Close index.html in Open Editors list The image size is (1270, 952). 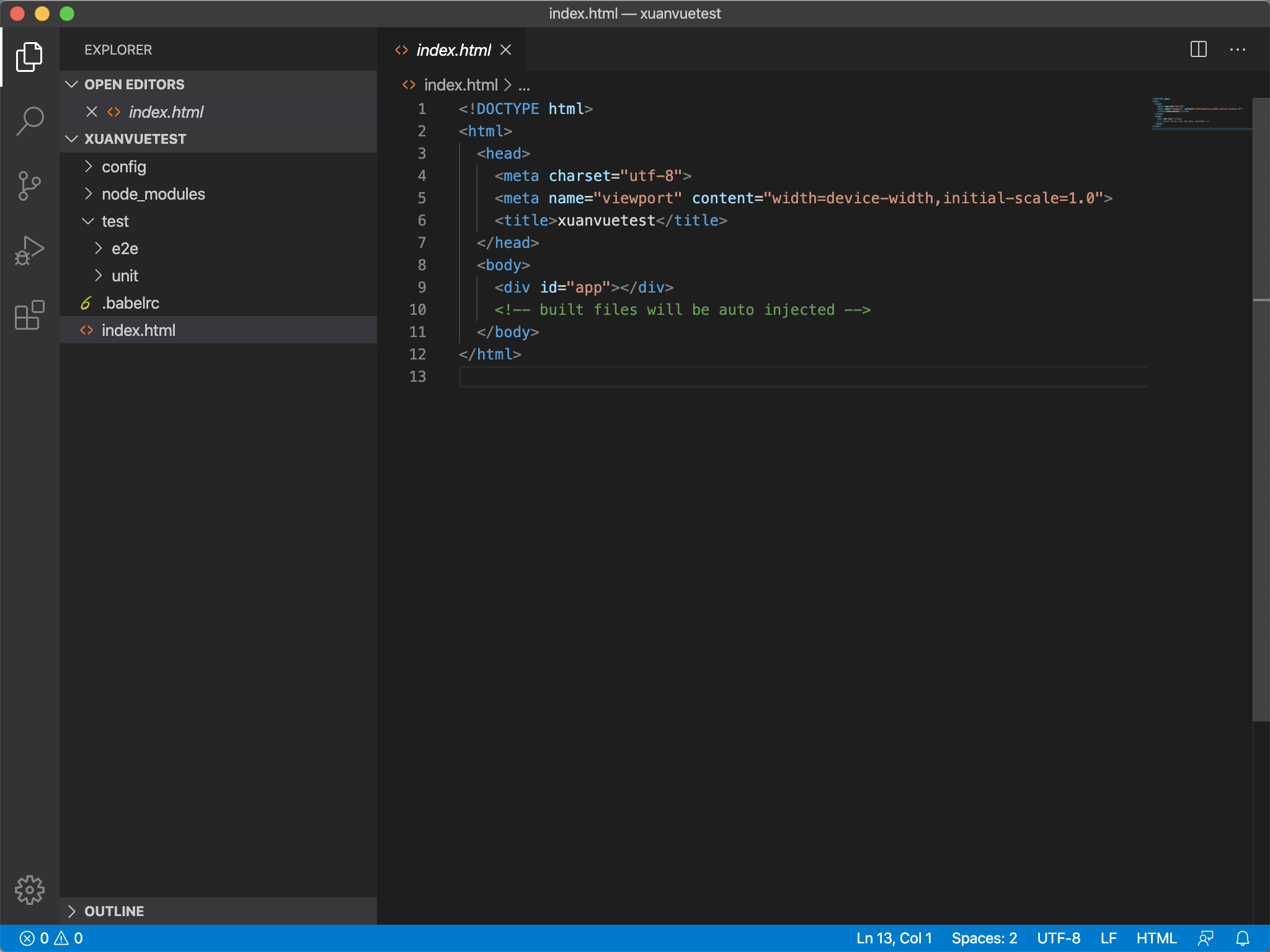92,112
